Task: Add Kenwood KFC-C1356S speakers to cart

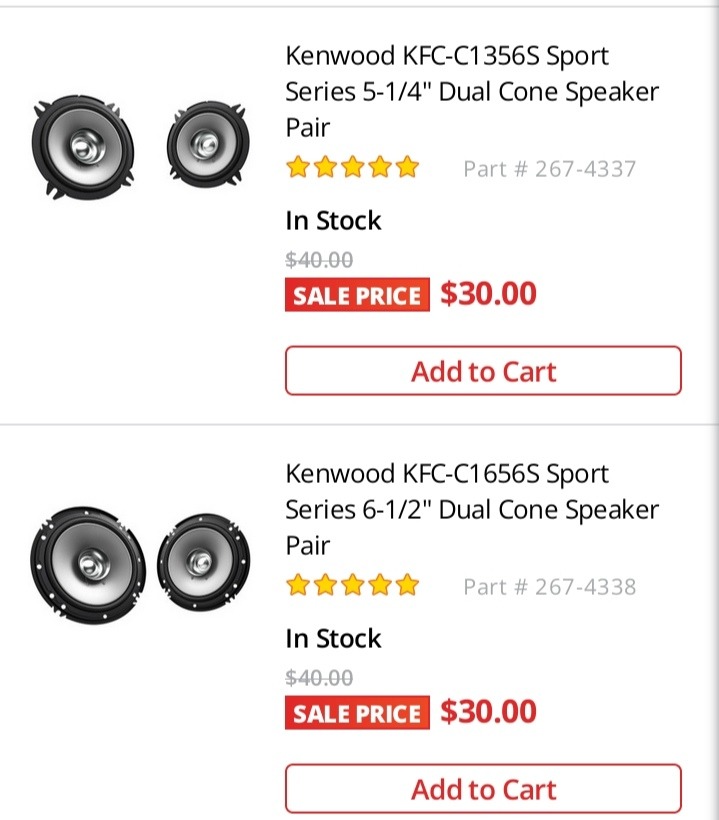Action: pyautogui.click(x=483, y=371)
